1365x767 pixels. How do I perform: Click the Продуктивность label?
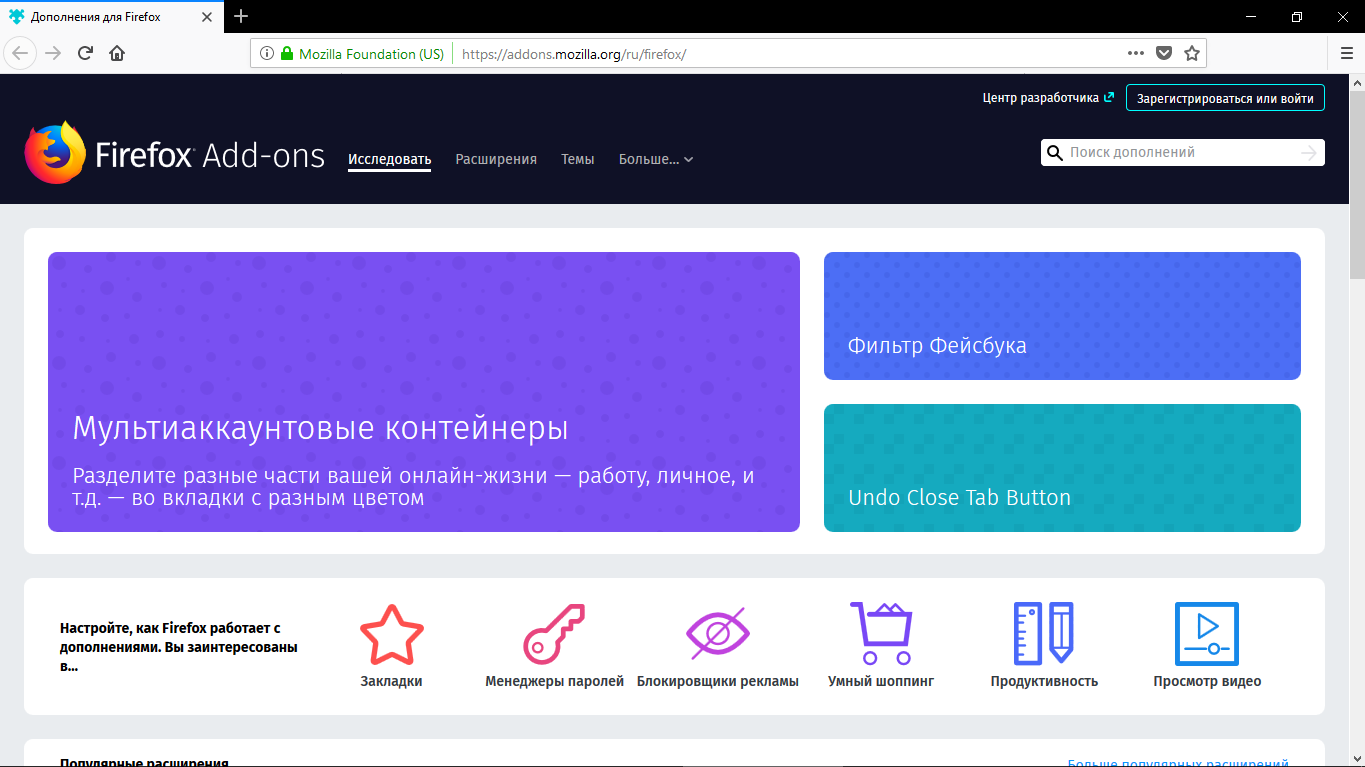[x=1044, y=681]
